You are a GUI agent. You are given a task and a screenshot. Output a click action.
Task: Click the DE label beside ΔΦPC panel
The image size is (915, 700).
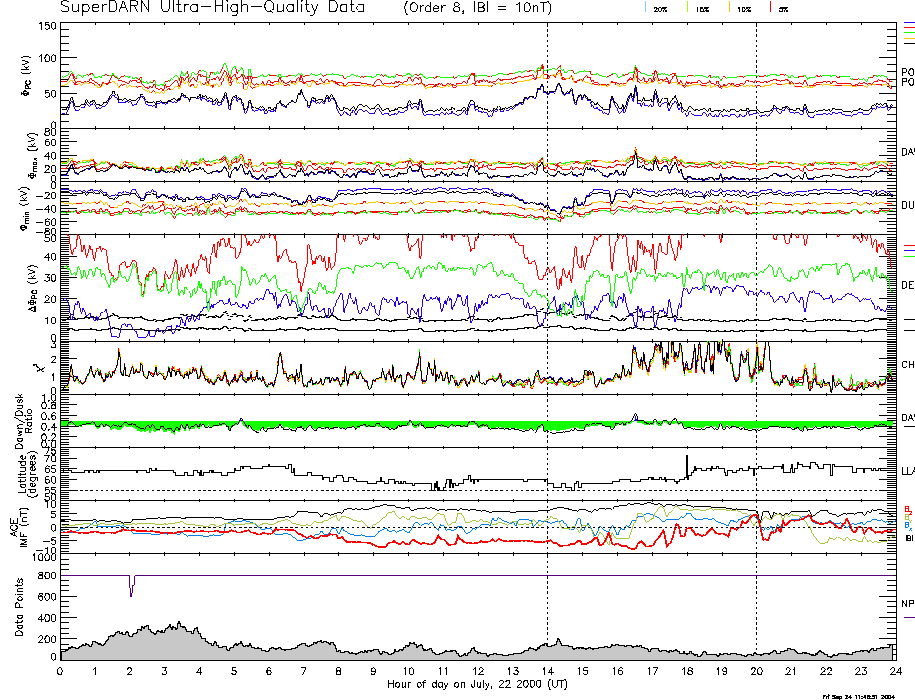907,285
